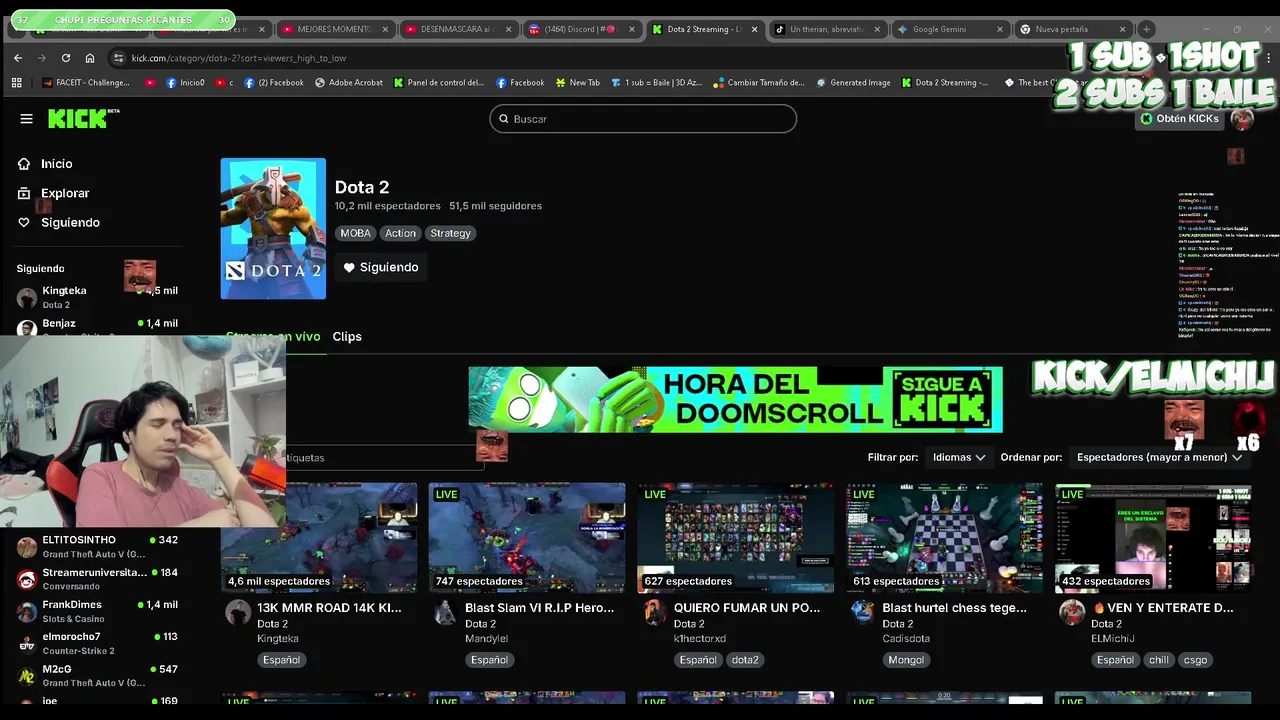Image resolution: width=1280 pixels, height=720 pixels.
Task: Open elmorocho7 channel in sidebar
Action: (96, 643)
